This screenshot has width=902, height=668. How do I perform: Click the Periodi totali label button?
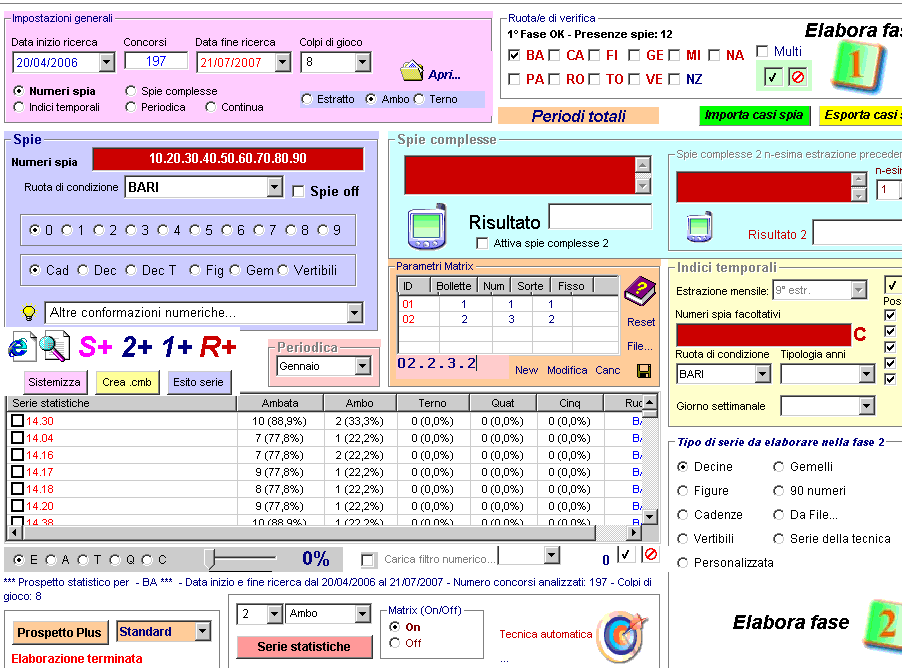click(x=578, y=116)
